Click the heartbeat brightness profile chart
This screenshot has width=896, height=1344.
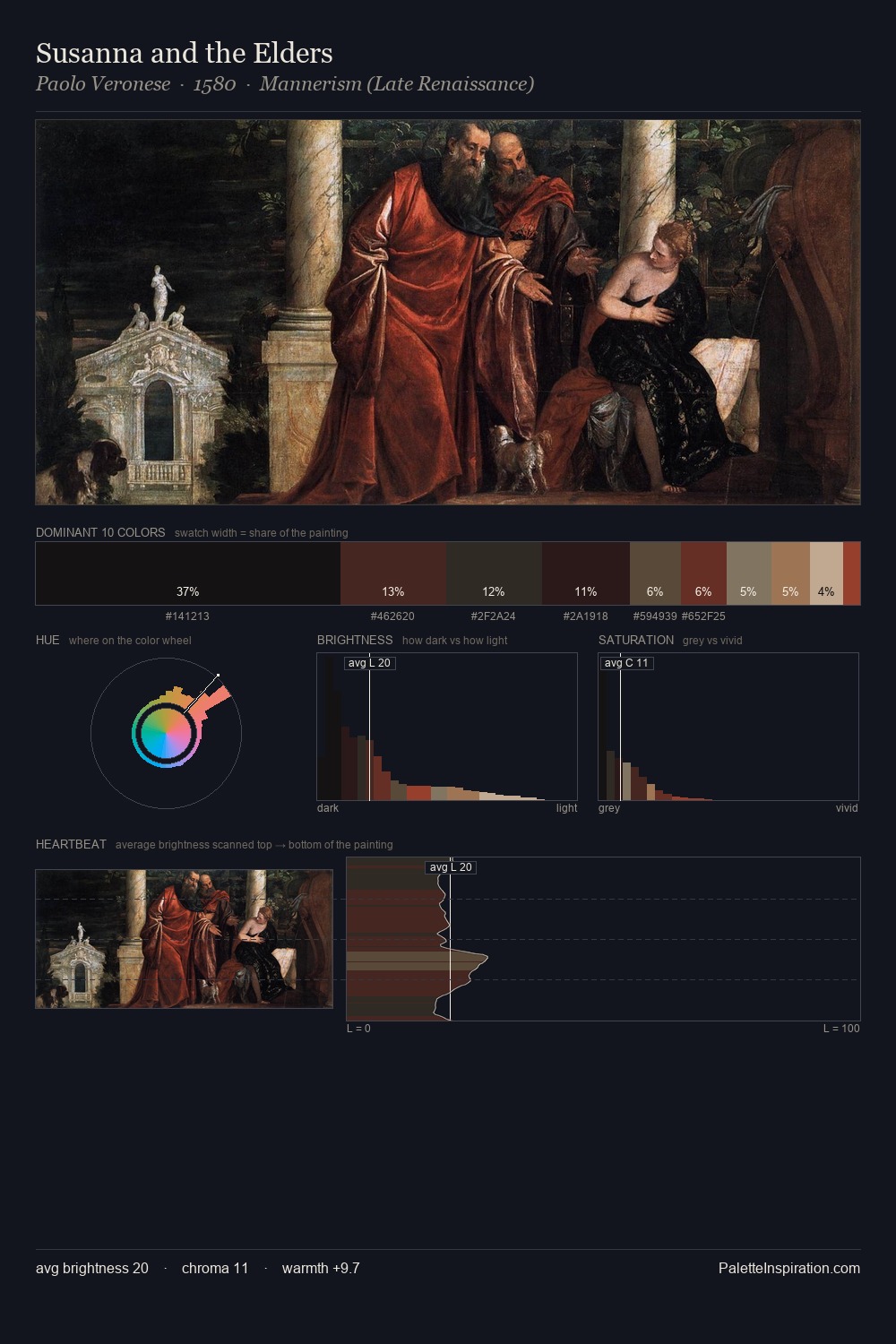(603, 939)
